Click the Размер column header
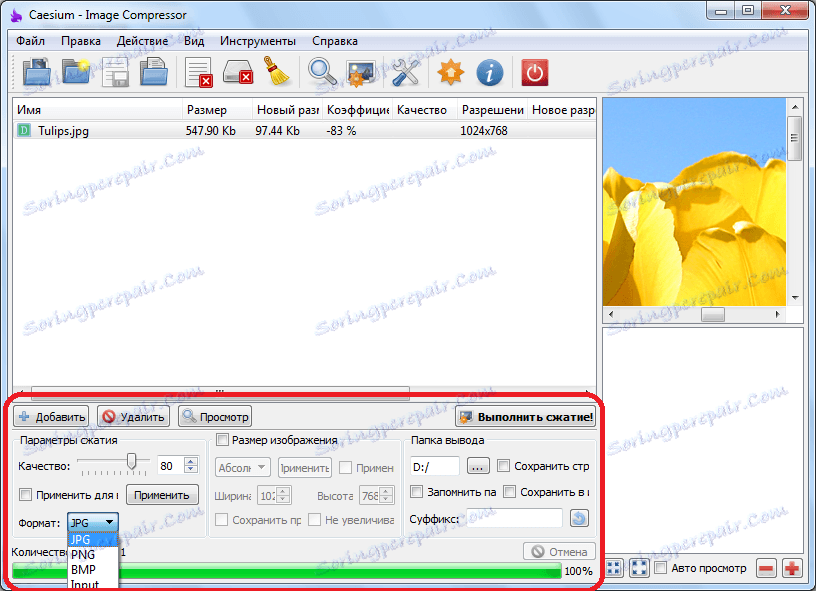 coord(217,110)
